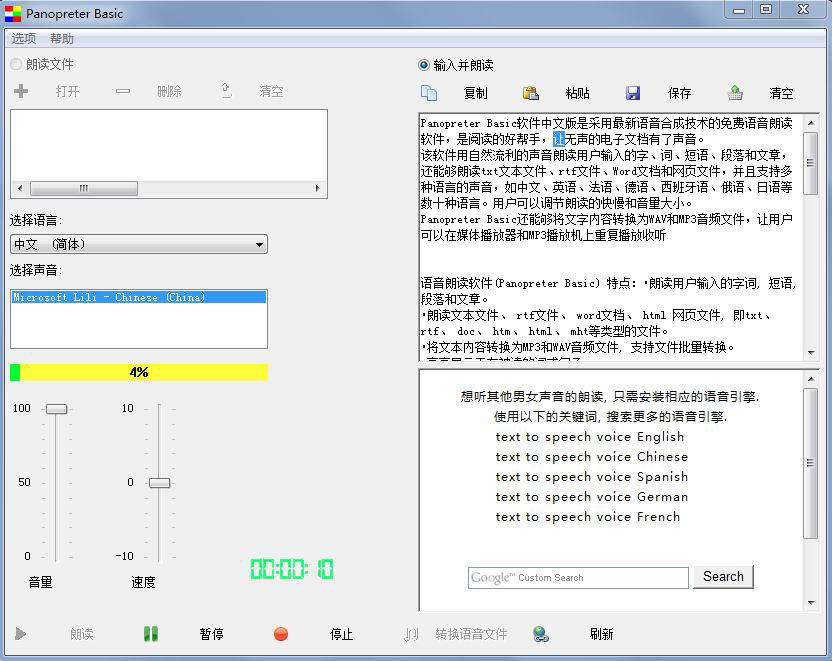Click the 清空 text in file toolbar
Screen dimensions: 832x661
pyautogui.click(x=271, y=91)
